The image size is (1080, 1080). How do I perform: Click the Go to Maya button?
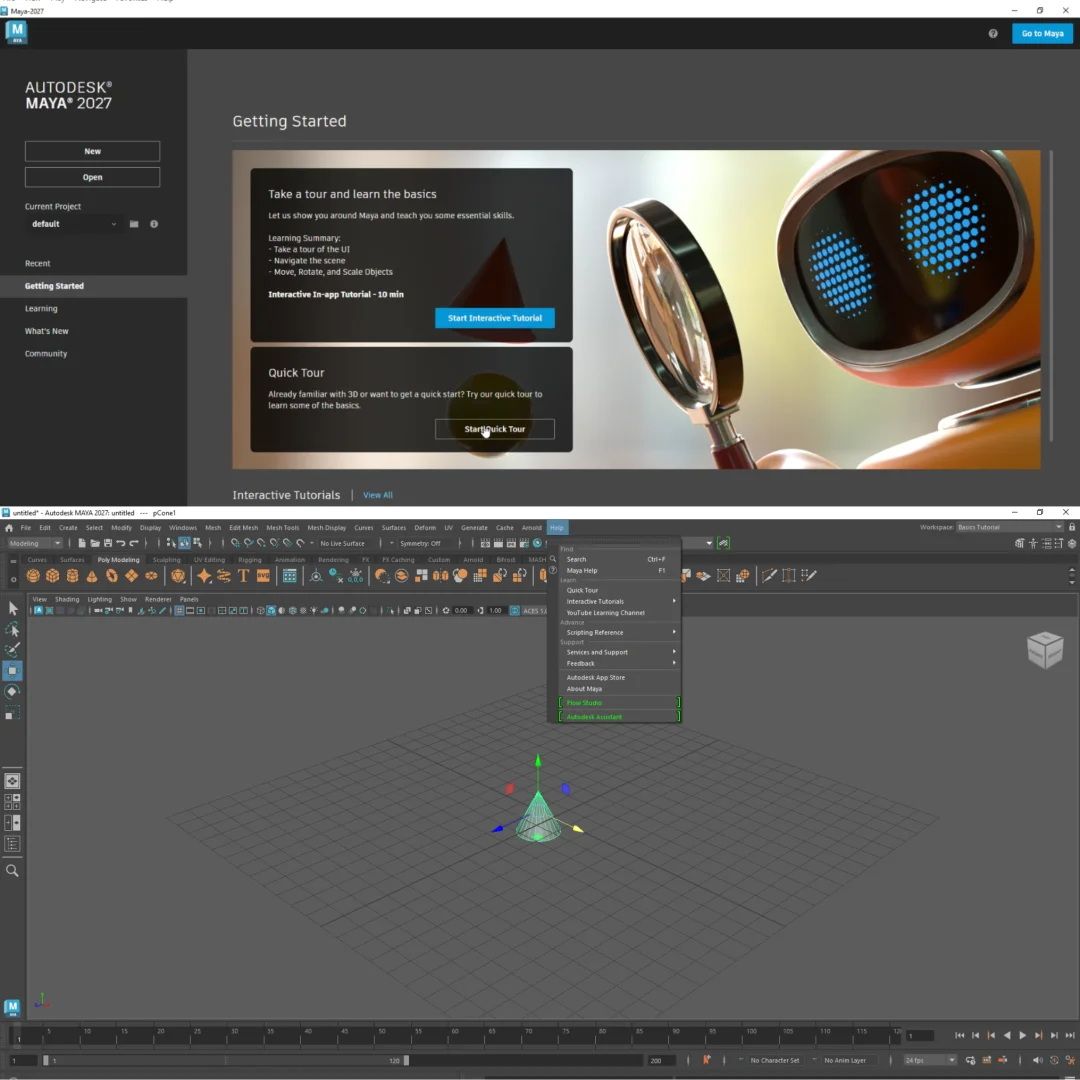click(x=1042, y=33)
